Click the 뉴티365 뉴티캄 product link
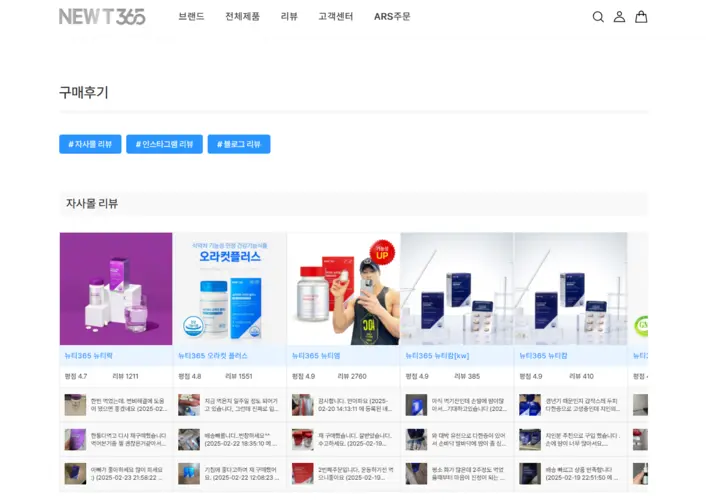Image resolution: width=706 pixels, height=500 pixels. coord(543,356)
